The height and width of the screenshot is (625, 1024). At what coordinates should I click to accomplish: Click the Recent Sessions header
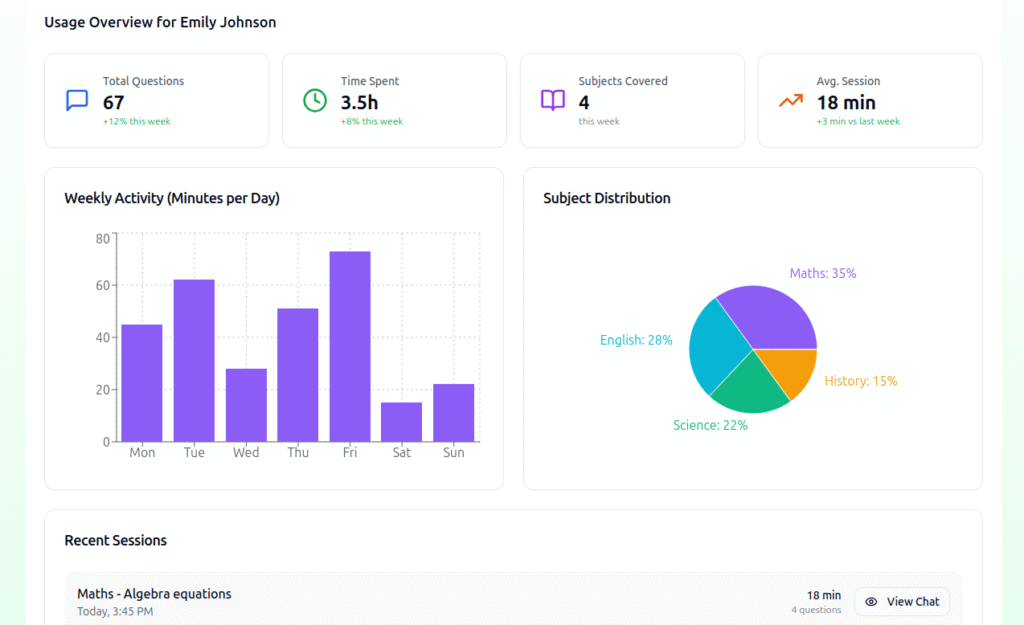click(115, 540)
